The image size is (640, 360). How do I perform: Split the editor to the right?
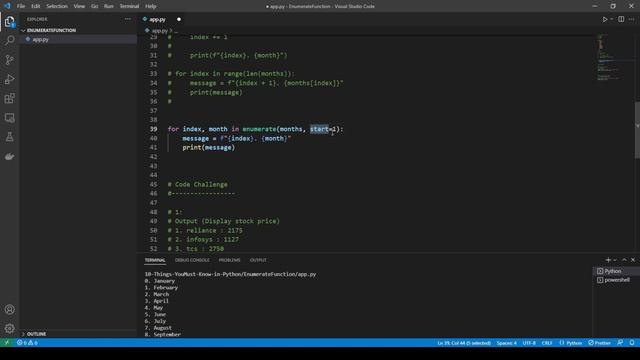(x=621, y=19)
